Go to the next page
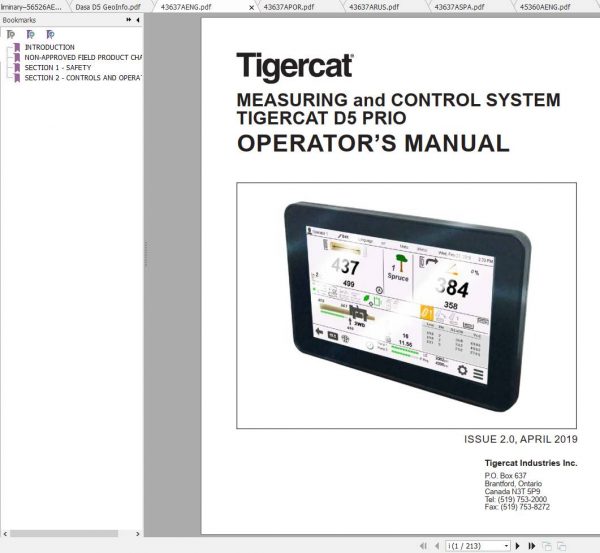 518,546
